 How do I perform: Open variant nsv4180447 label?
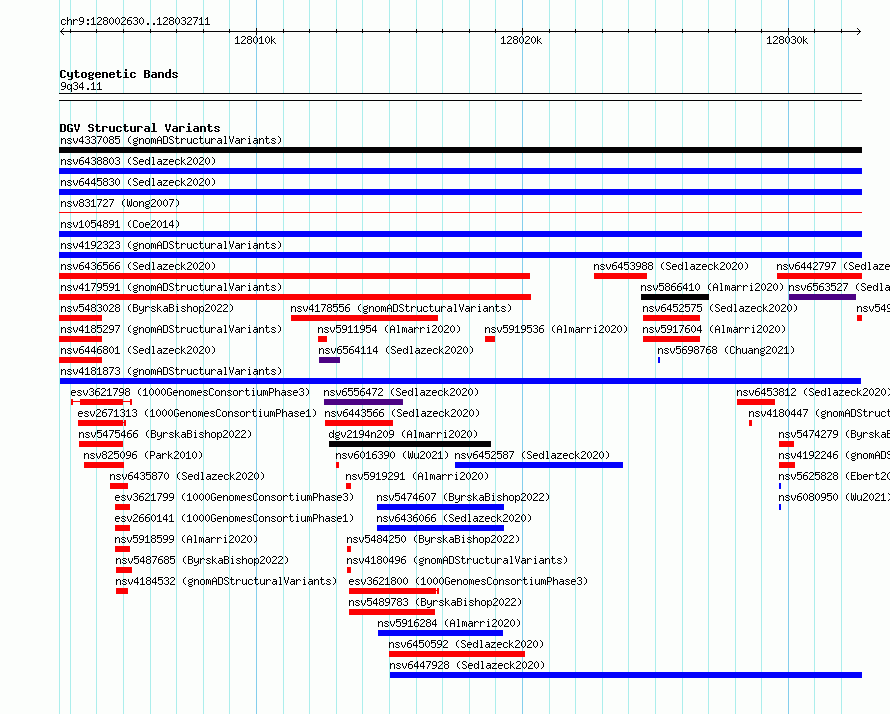[818, 413]
